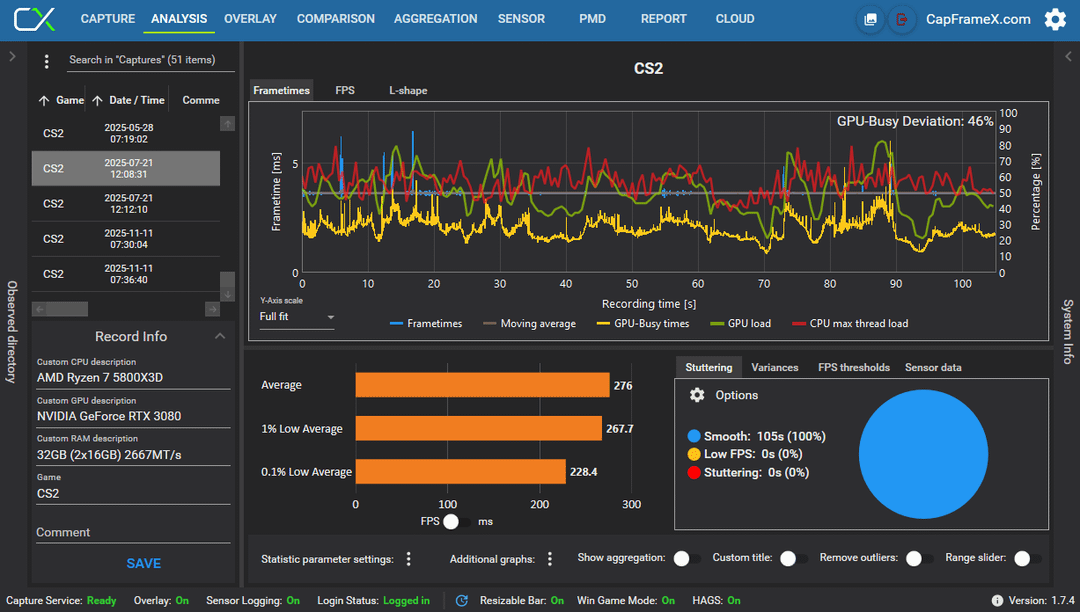Switch the FPS / ms toggle

(457, 522)
